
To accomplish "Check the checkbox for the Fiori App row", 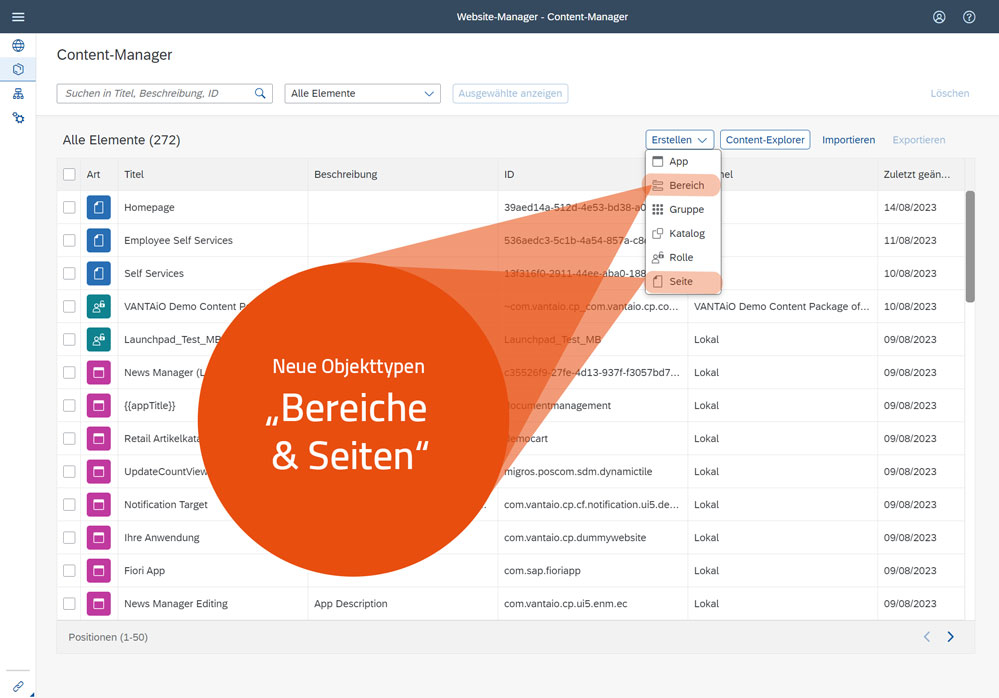I will 69,570.
